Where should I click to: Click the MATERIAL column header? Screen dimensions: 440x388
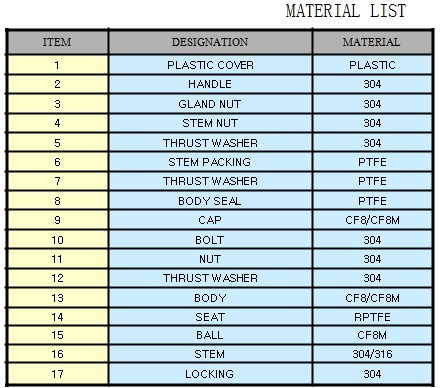click(x=372, y=42)
